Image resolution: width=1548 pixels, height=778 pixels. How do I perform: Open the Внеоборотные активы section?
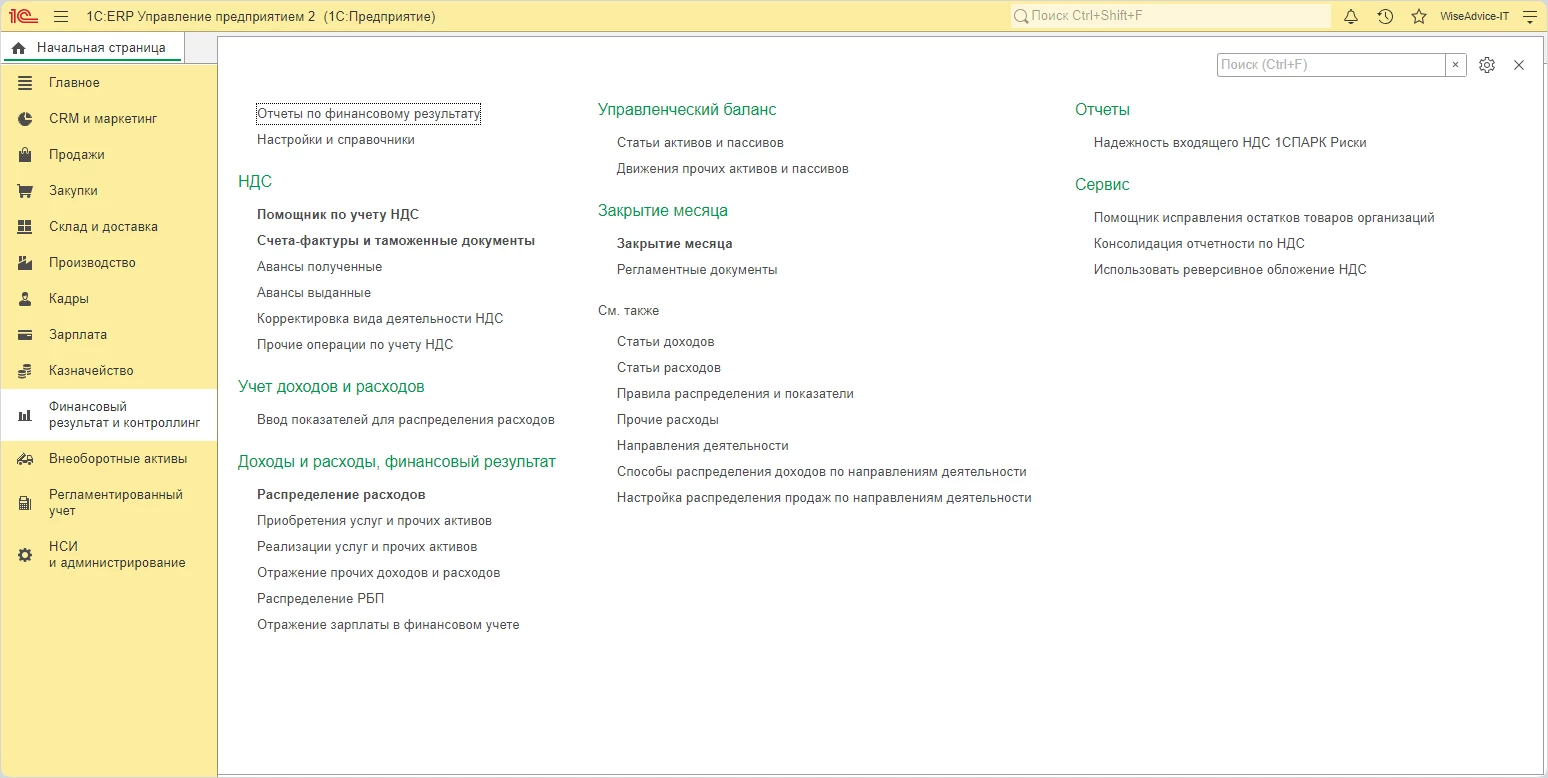(108, 459)
